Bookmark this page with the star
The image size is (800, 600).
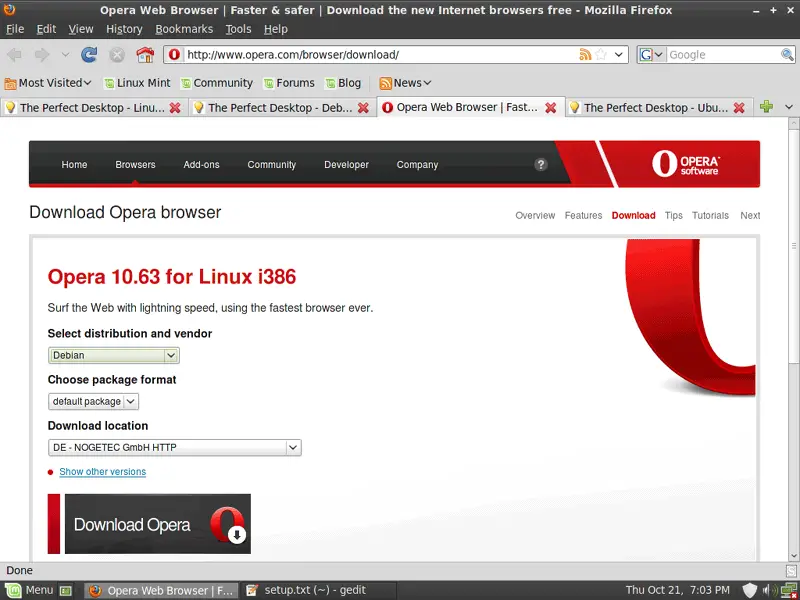[x=602, y=54]
